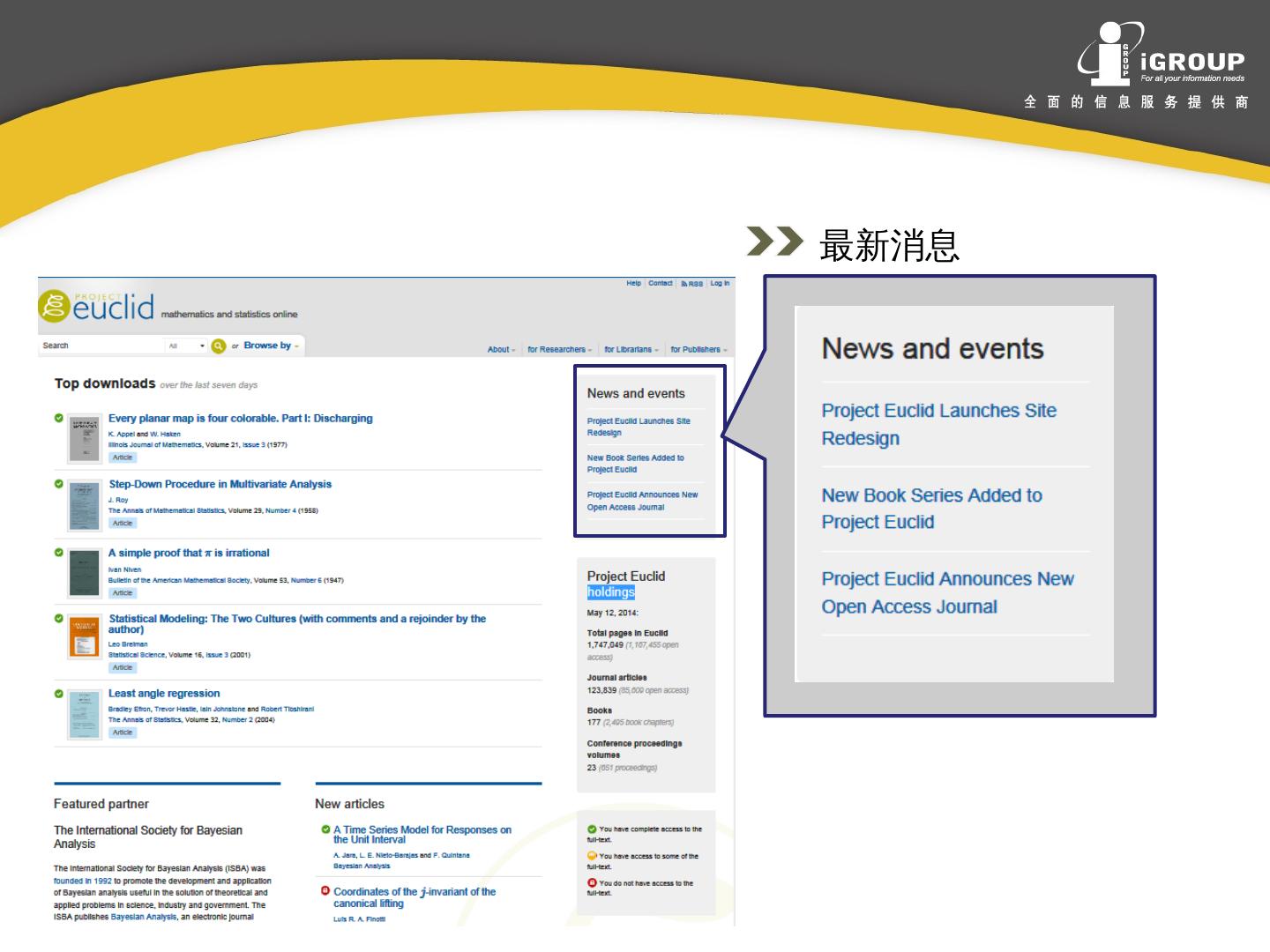The height and width of the screenshot is (952, 1270).
Task: Click the highlighted 'holdings' heading word
Action: coord(611,592)
